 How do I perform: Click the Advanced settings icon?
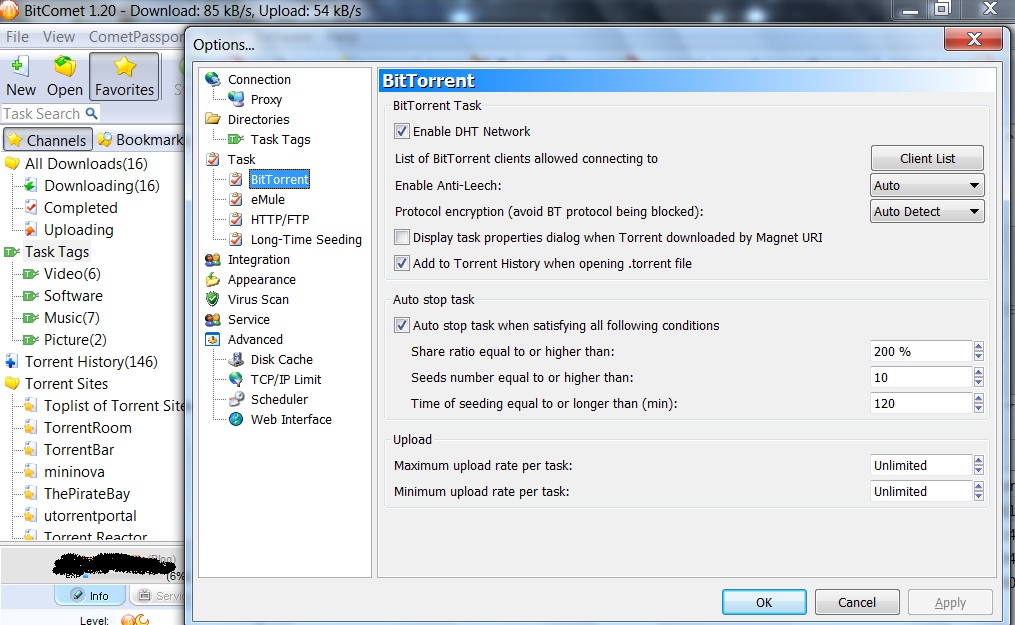tap(213, 339)
